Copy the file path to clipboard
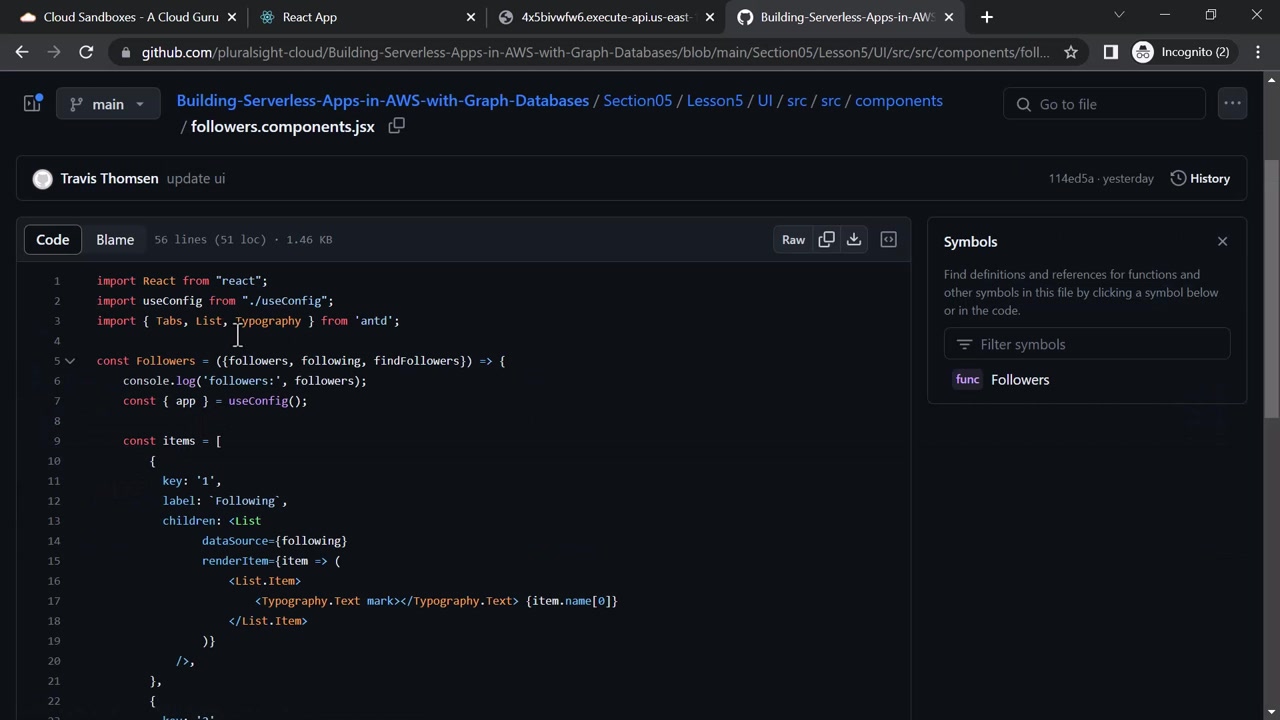 pyautogui.click(x=397, y=126)
